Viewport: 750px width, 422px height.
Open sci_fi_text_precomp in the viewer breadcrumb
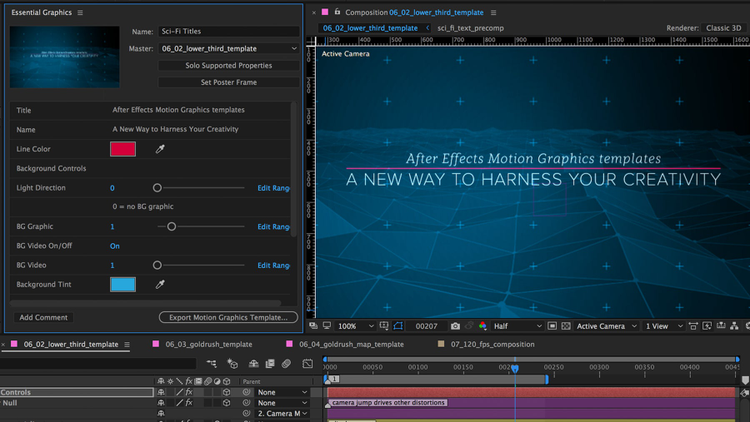point(470,28)
